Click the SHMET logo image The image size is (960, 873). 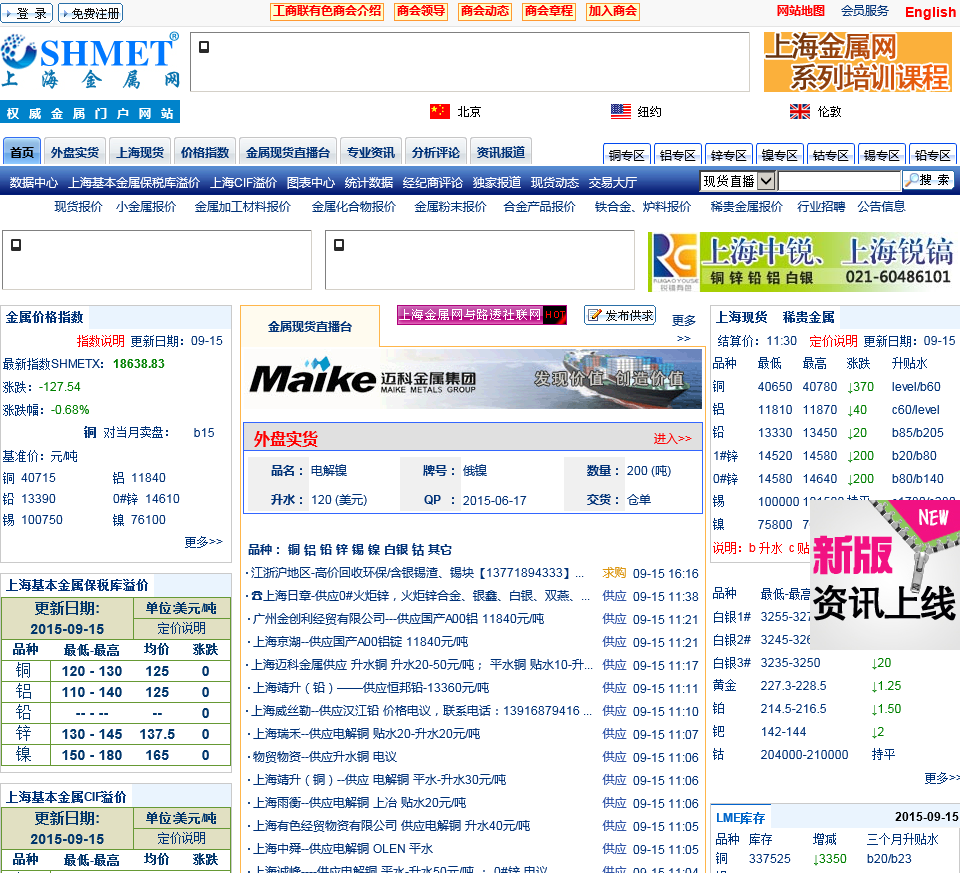click(x=91, y=61)
